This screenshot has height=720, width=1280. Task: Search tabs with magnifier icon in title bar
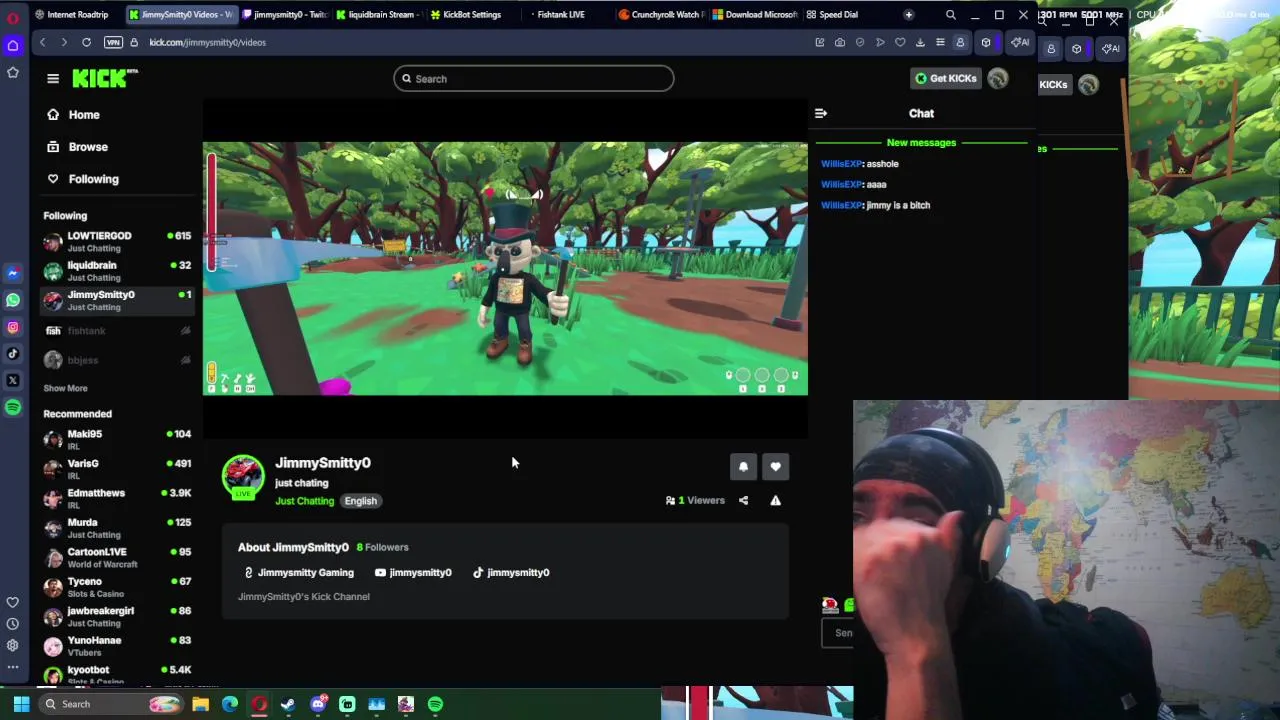click(x=951, y=15)
